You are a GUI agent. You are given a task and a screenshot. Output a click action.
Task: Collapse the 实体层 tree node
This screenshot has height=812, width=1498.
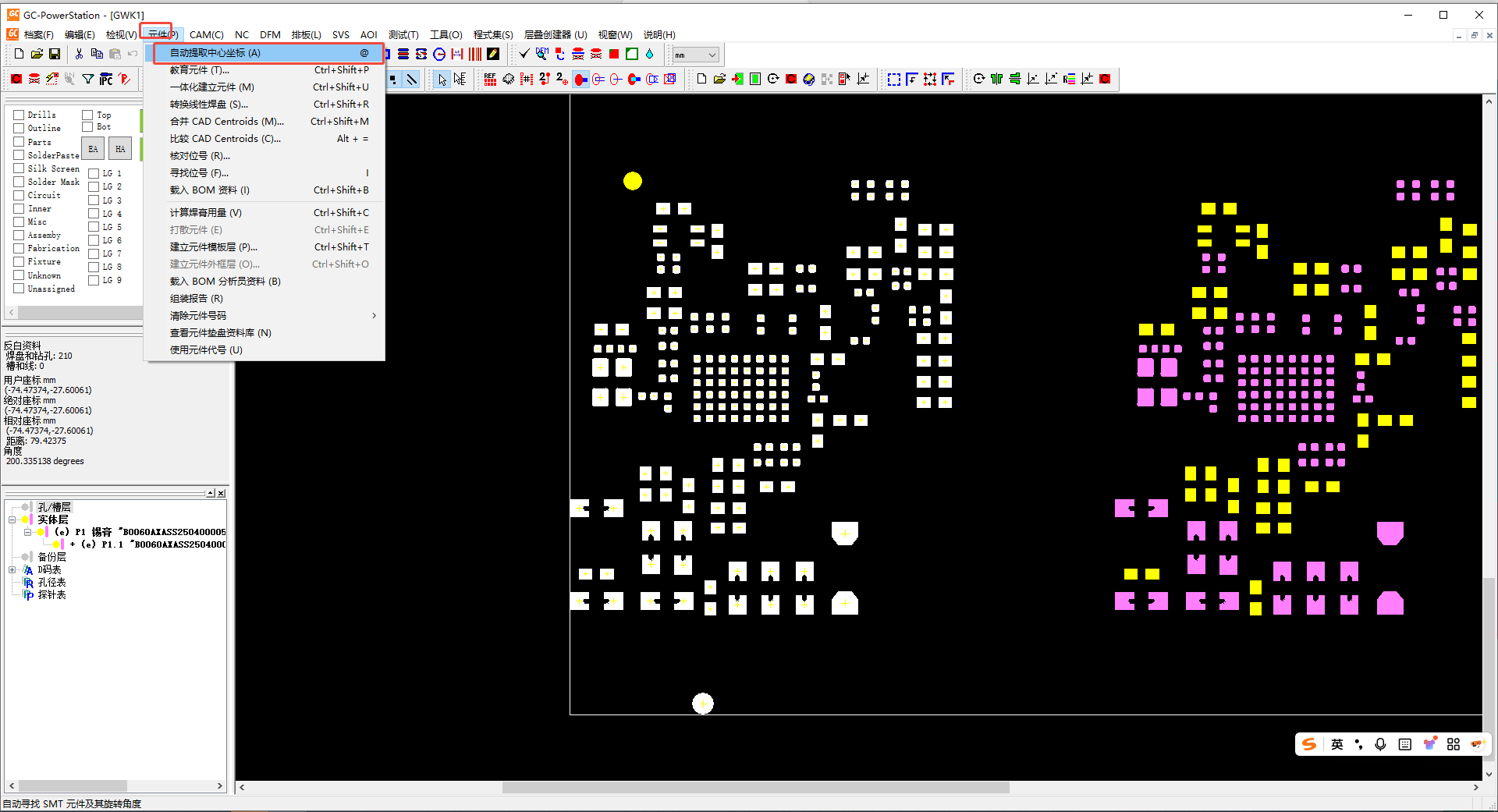[12, 519]
